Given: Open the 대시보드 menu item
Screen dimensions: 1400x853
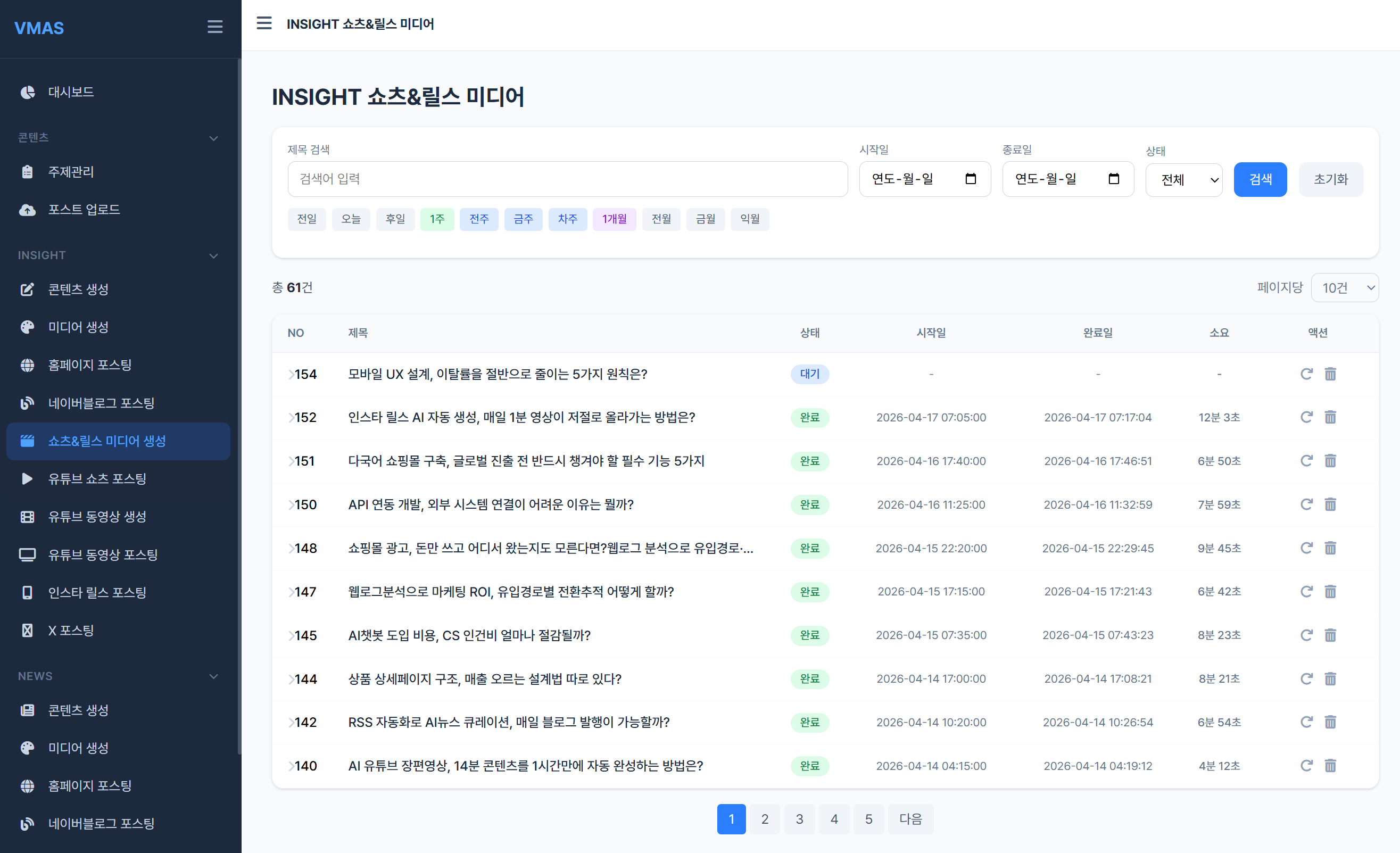Looking at the screenshot, I should (71, 92).
